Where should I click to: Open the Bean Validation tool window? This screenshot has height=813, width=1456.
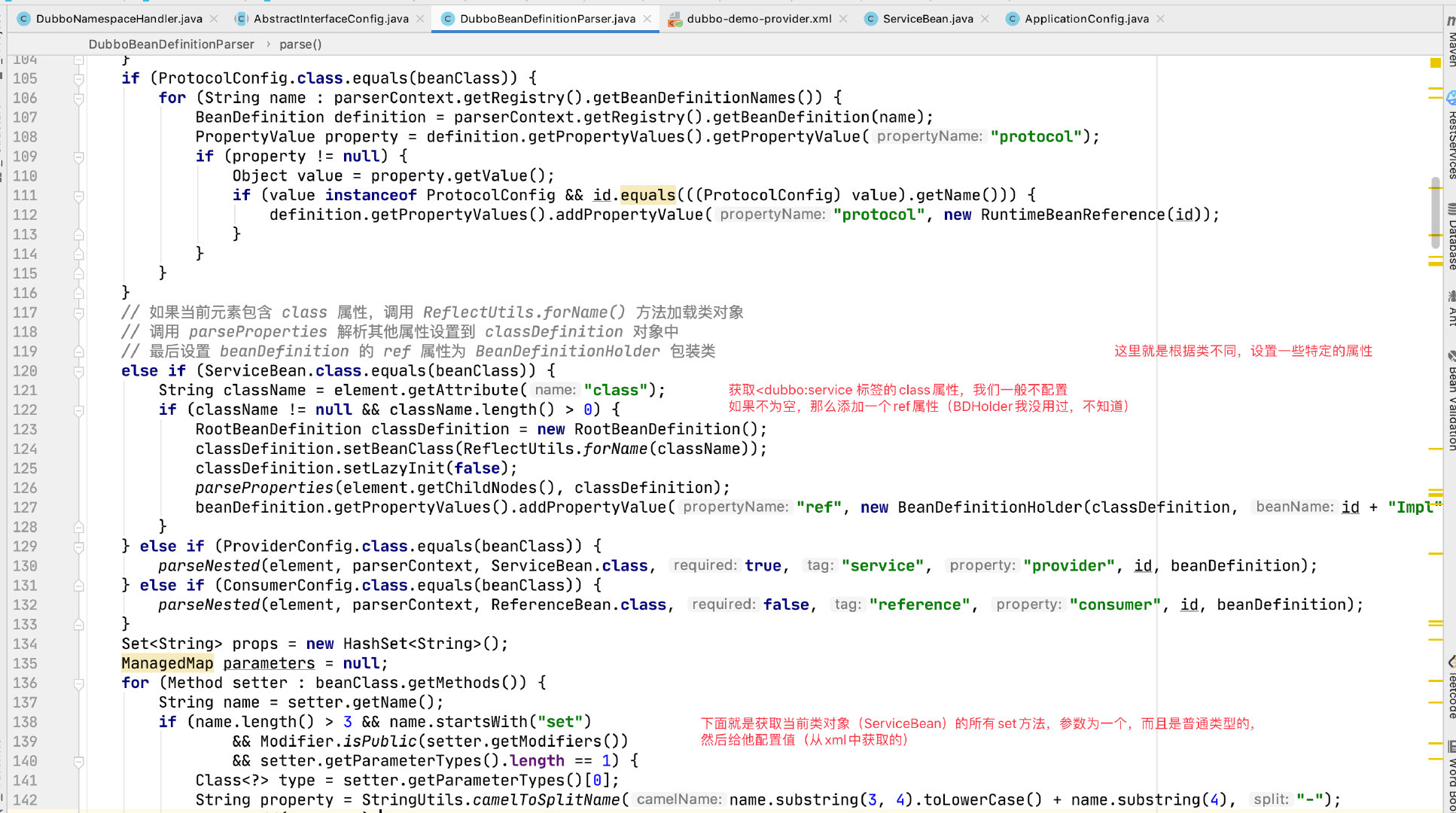pyautogui.click(x=1451, y=400)
